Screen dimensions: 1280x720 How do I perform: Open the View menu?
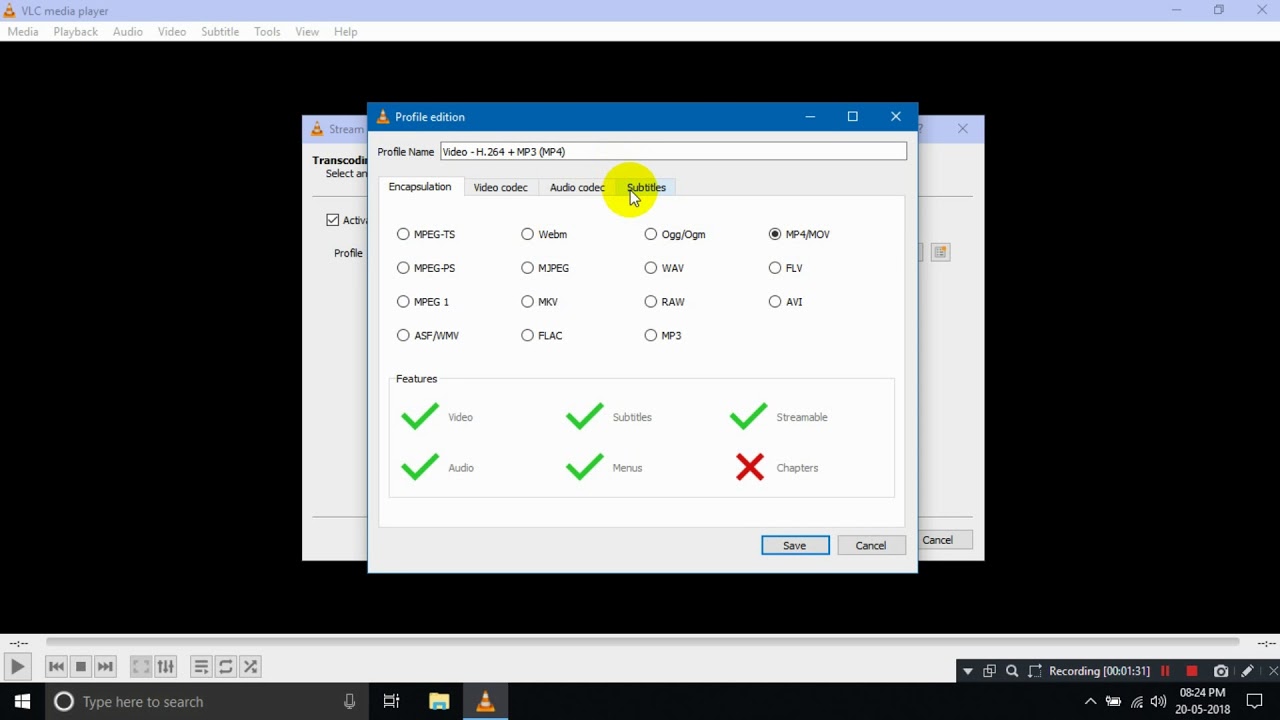(x=307, y=32)
